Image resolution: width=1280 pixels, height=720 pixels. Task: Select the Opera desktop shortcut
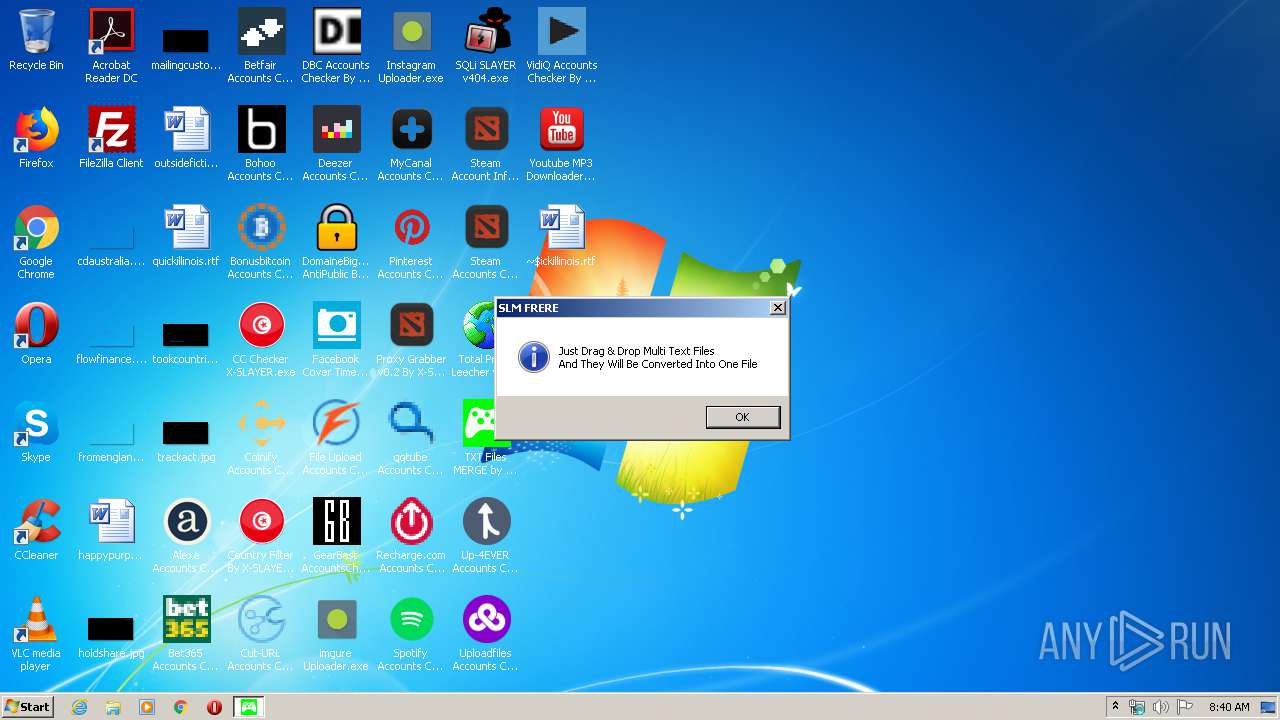point(36,334)
